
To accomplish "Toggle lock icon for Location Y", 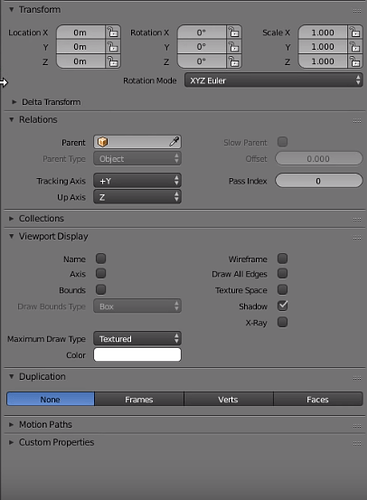I will pyautogui.click(x=113, y=47).
